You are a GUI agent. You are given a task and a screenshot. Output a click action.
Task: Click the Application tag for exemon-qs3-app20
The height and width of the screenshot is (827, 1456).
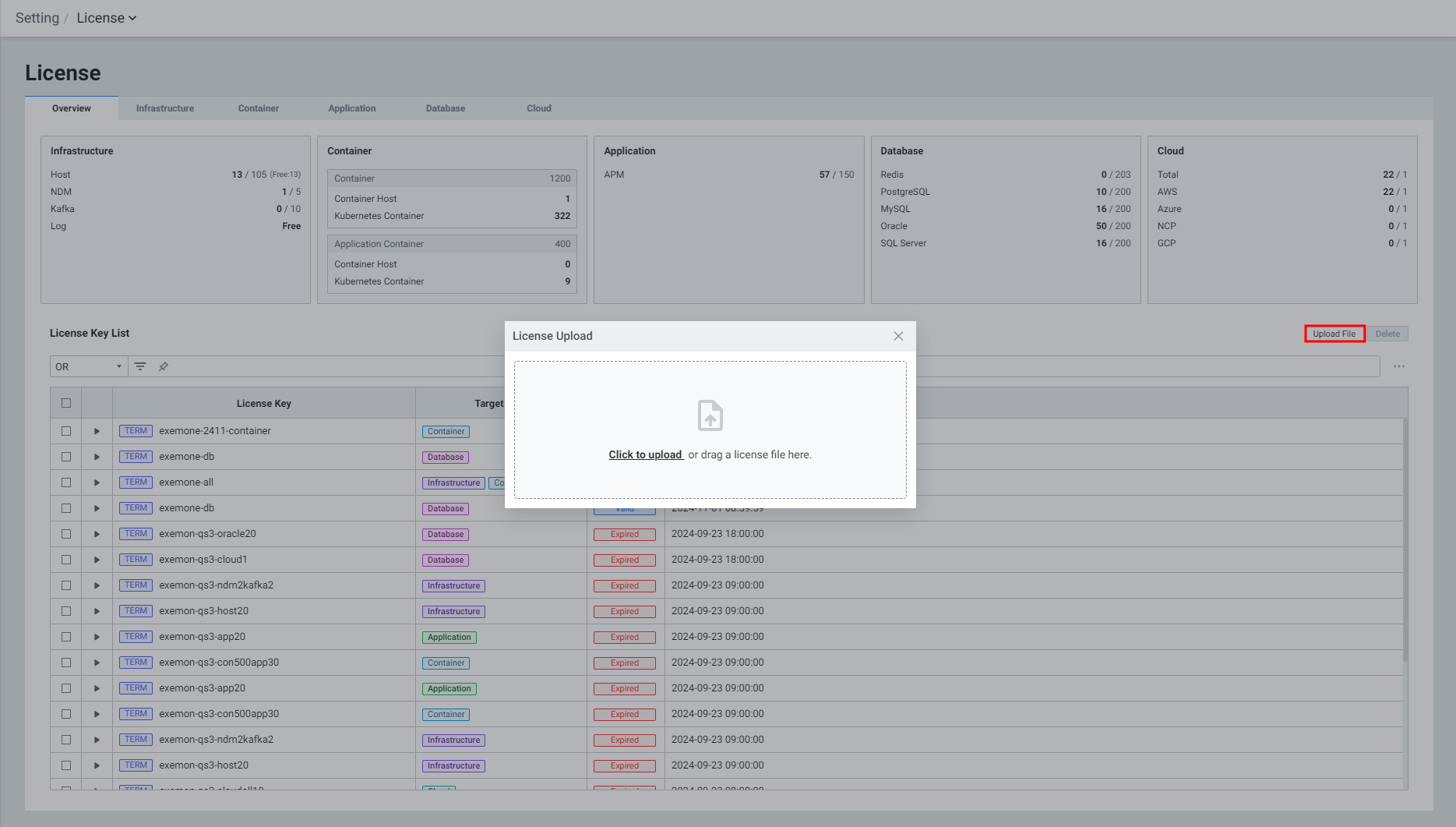click(449, 638)
